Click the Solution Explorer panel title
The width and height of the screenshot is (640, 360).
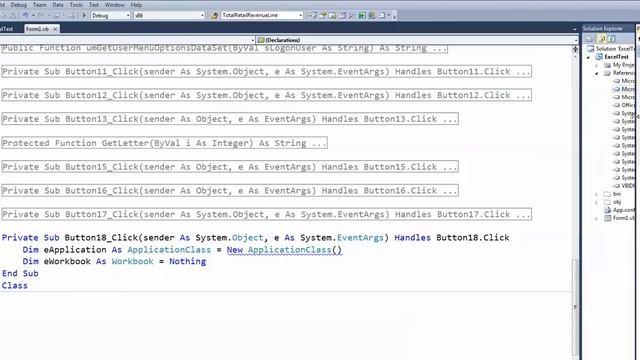602,29
